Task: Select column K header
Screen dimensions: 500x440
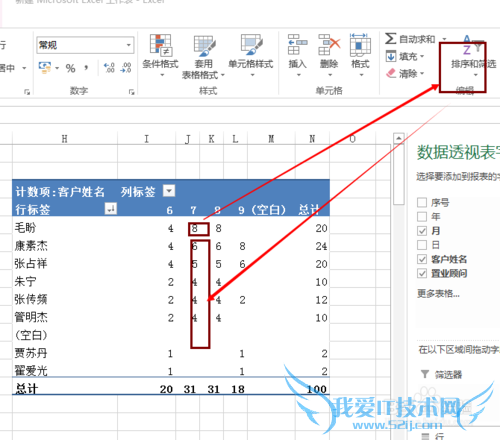Action: [x=211, y=139]
